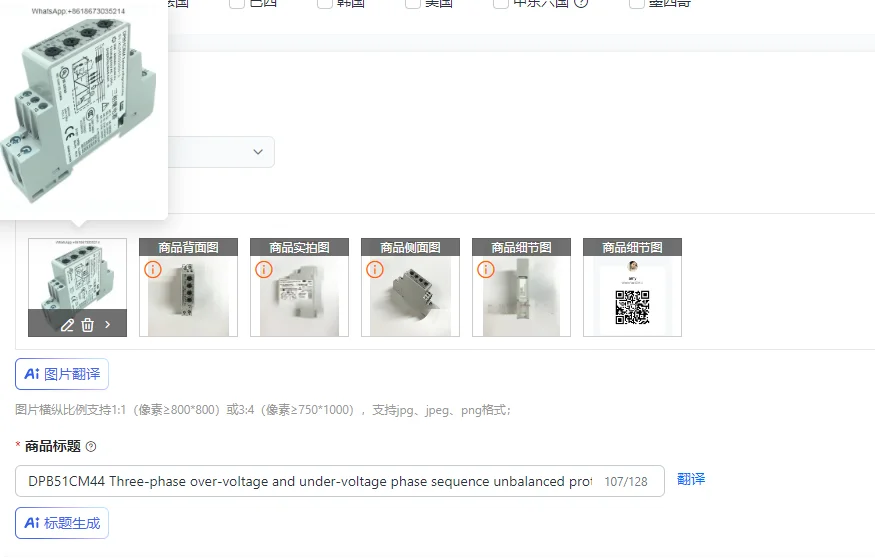Screen dimensions: 875x558
Task: Select the 商品实拍图 thumbnail
Action: (300, 287)
